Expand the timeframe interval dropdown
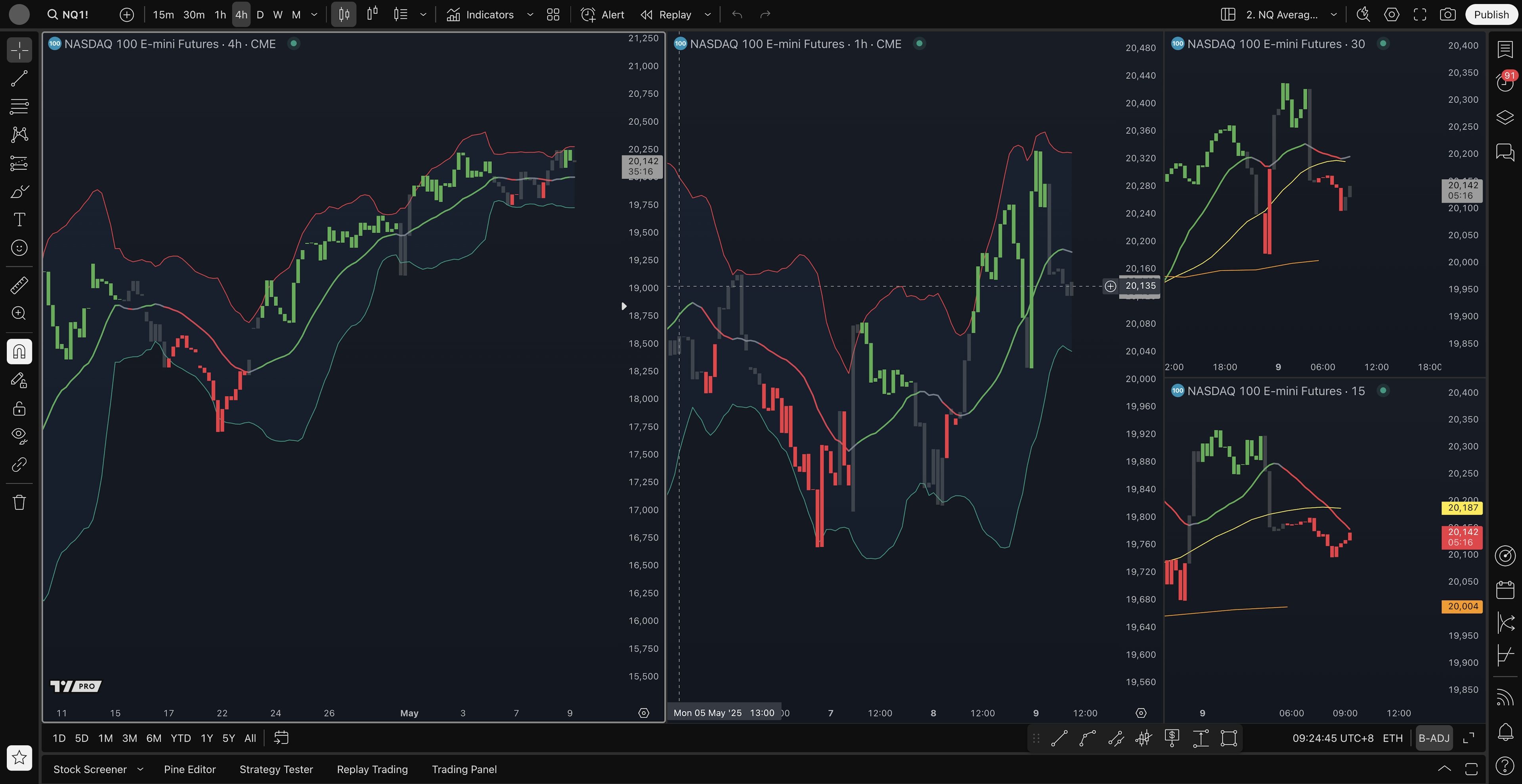This screenshot has height=784, width=1522. pyautogui.click(x=314, y=15)
